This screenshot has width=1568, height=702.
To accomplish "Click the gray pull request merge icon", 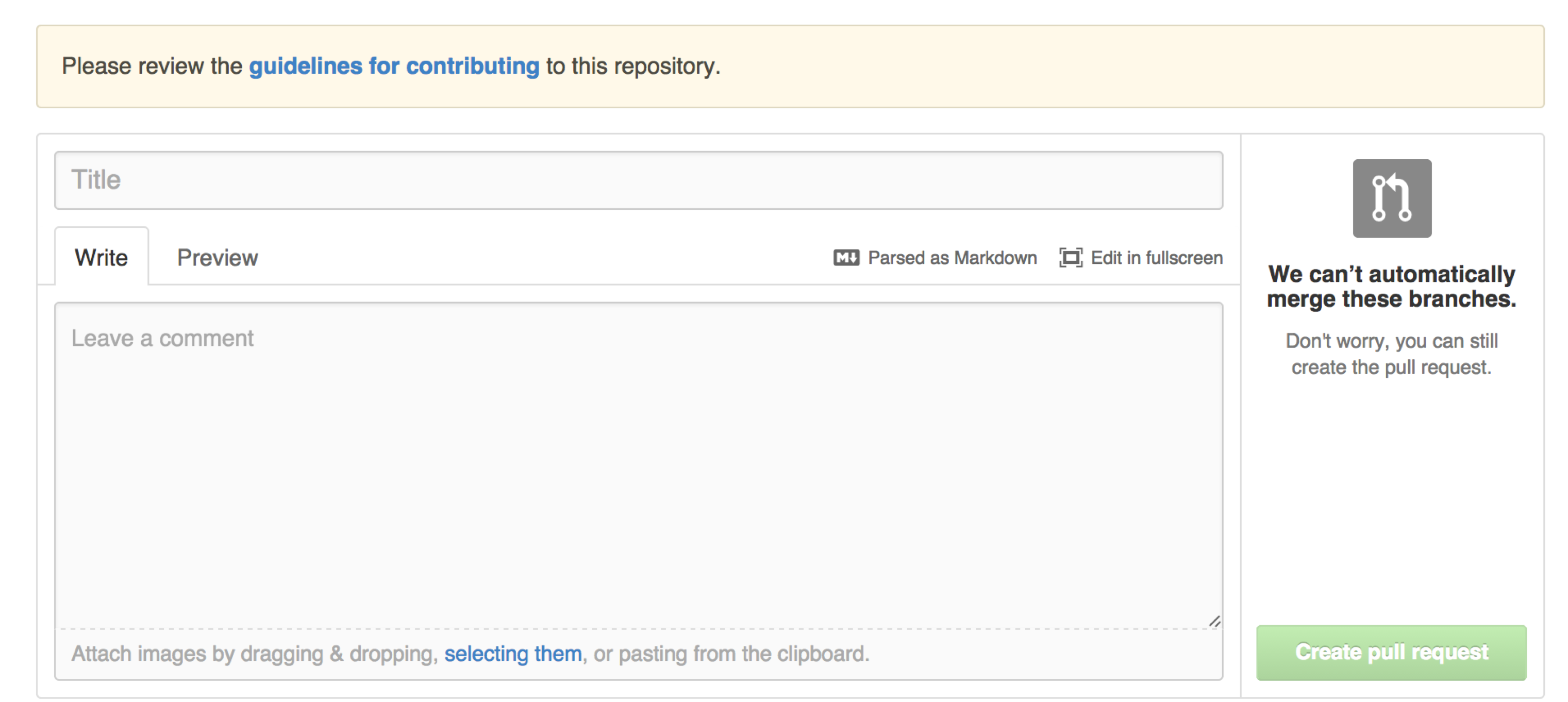I will point(1392,198).
